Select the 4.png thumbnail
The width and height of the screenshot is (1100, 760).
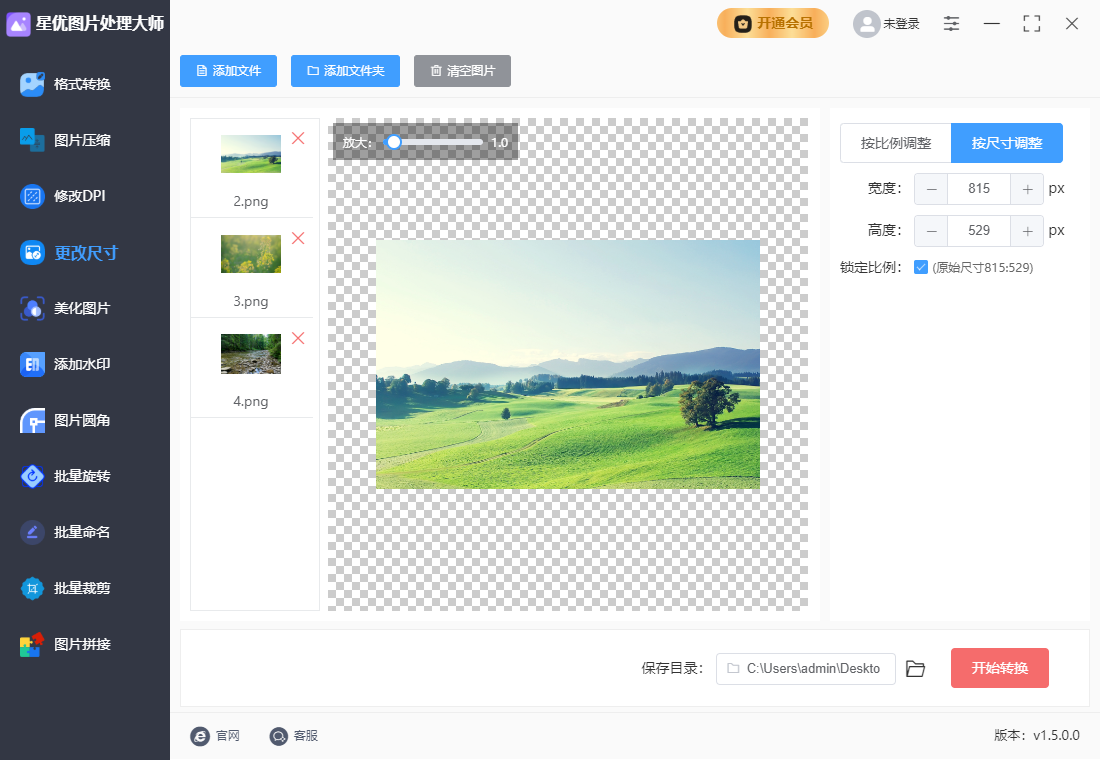[251, 354]
